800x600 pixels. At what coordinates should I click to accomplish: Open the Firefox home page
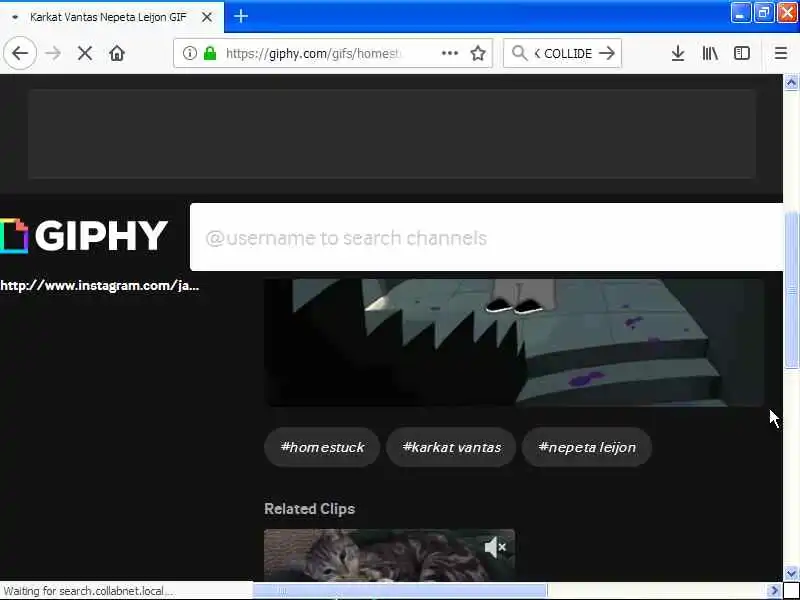pyautogui.click(x=117, y=53)
